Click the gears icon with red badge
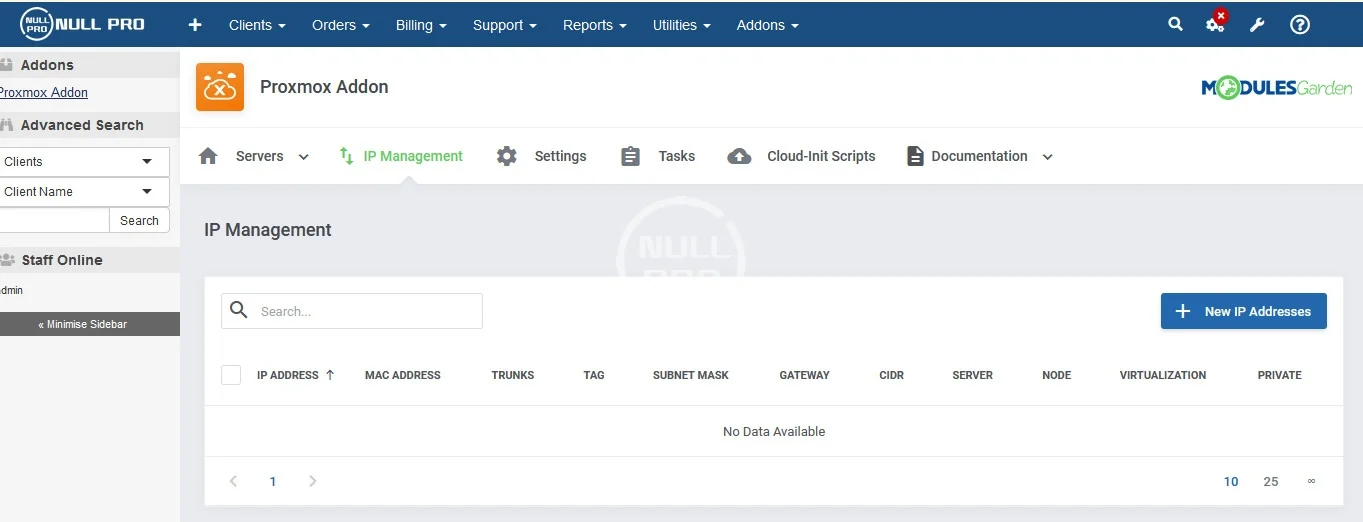The image size is (1363, 522). (1215, 25)
